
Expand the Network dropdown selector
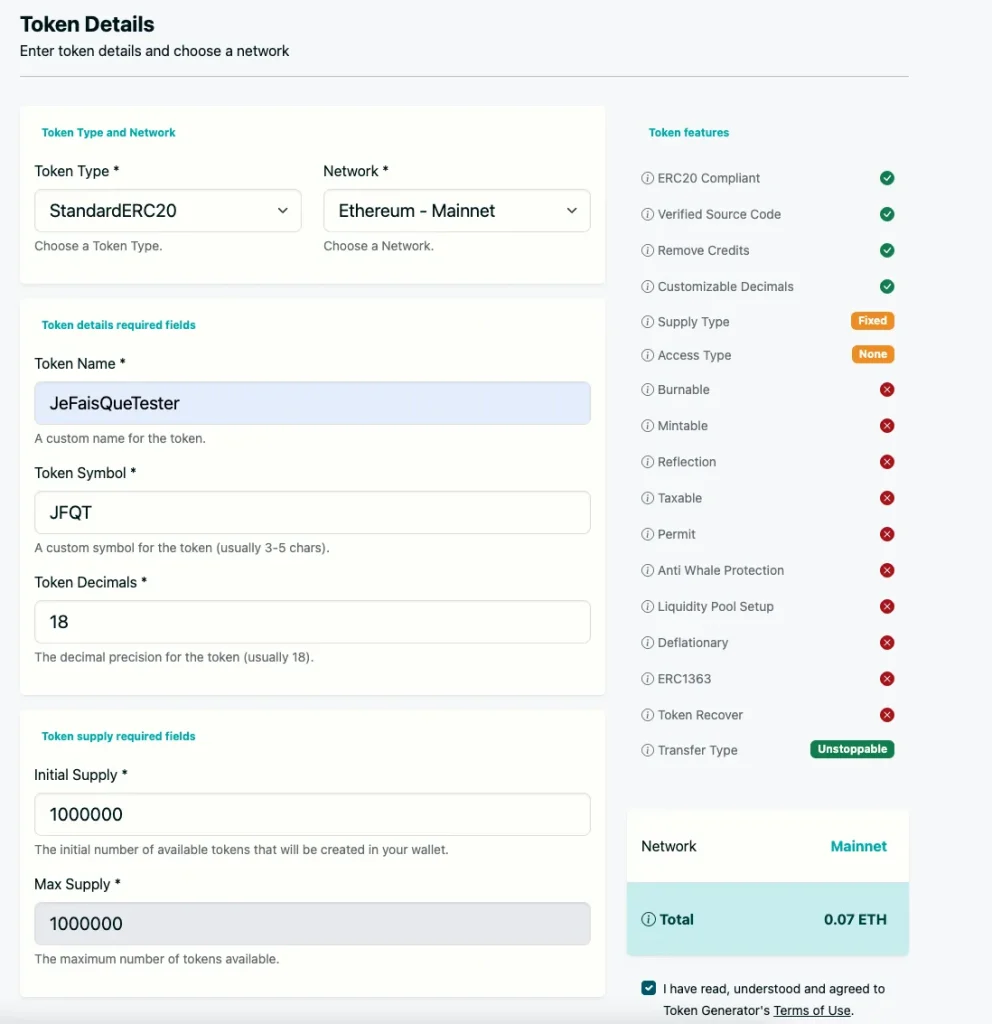457,211
